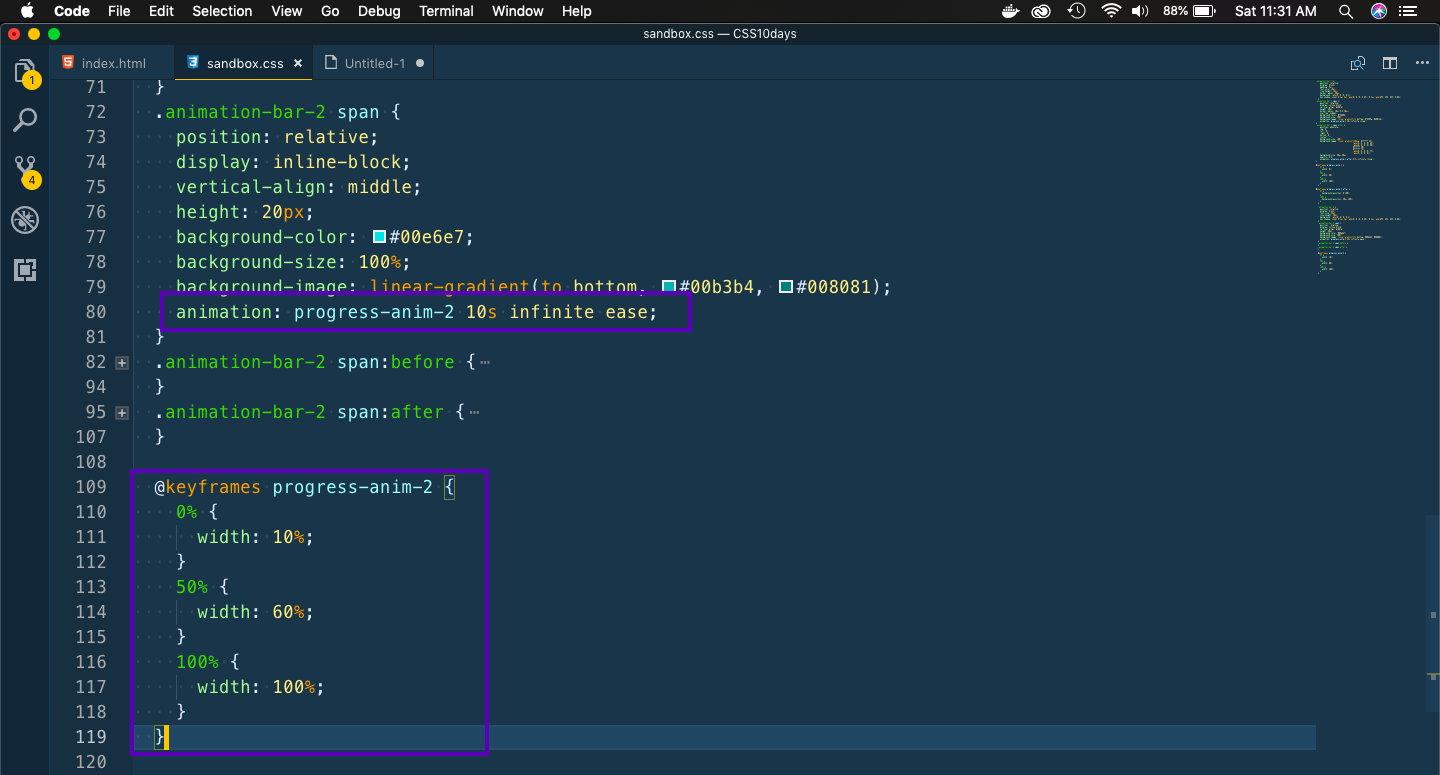Open the More Actions ellipsis menu
The width and height of the screenshot is (1440, 775).
[1422, 63]
